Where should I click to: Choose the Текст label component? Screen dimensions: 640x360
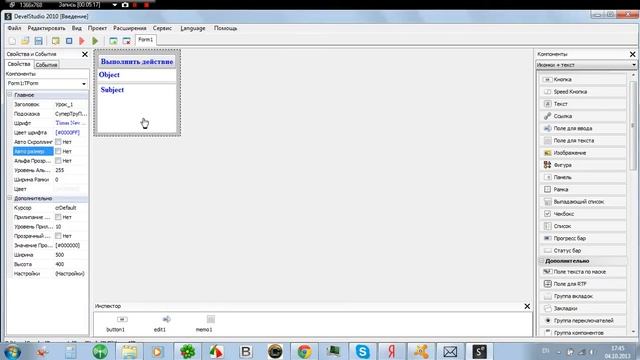click(583, 104)
